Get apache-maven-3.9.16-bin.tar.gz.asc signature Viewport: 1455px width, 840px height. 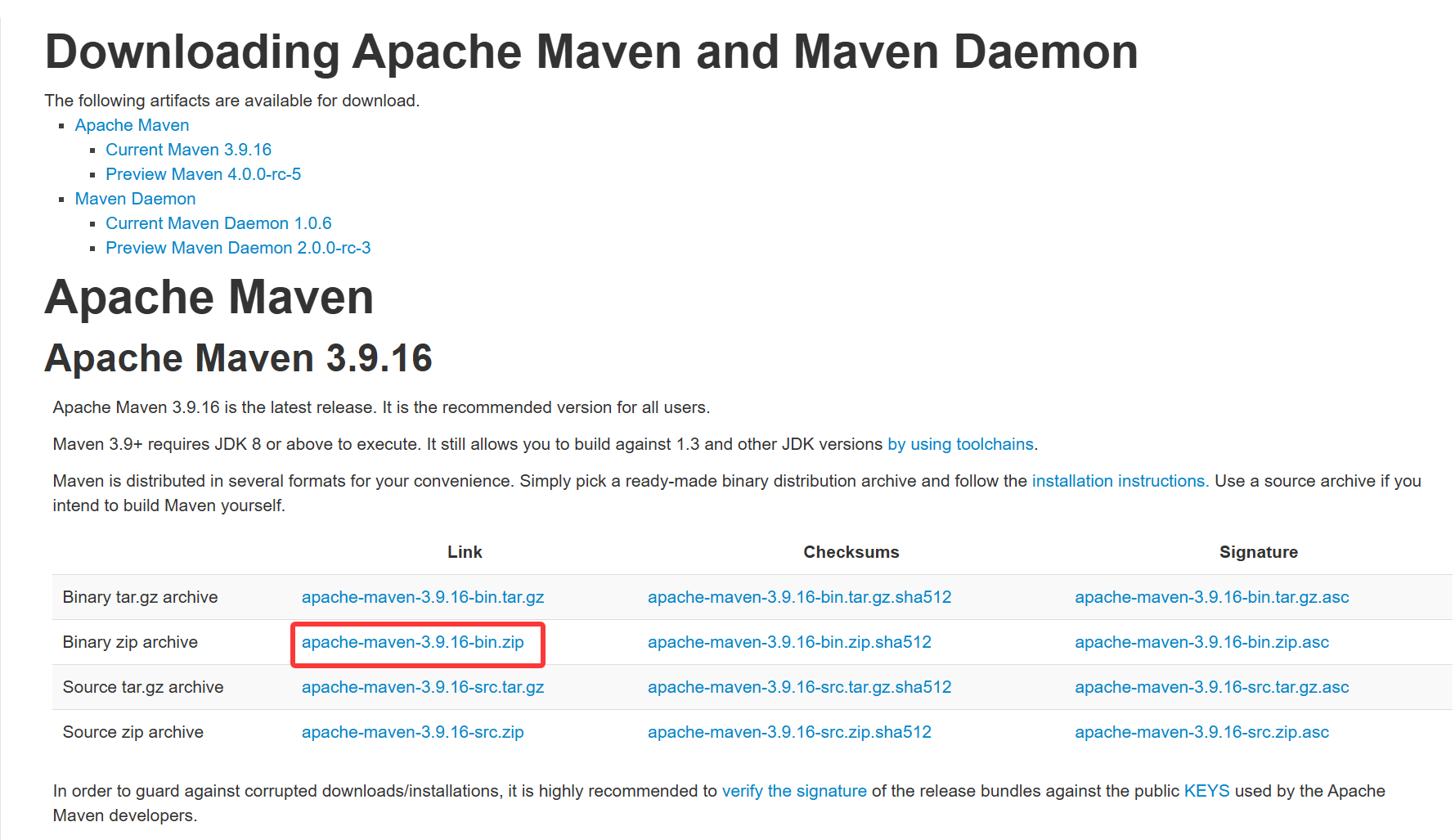(x=1212, y=597)
